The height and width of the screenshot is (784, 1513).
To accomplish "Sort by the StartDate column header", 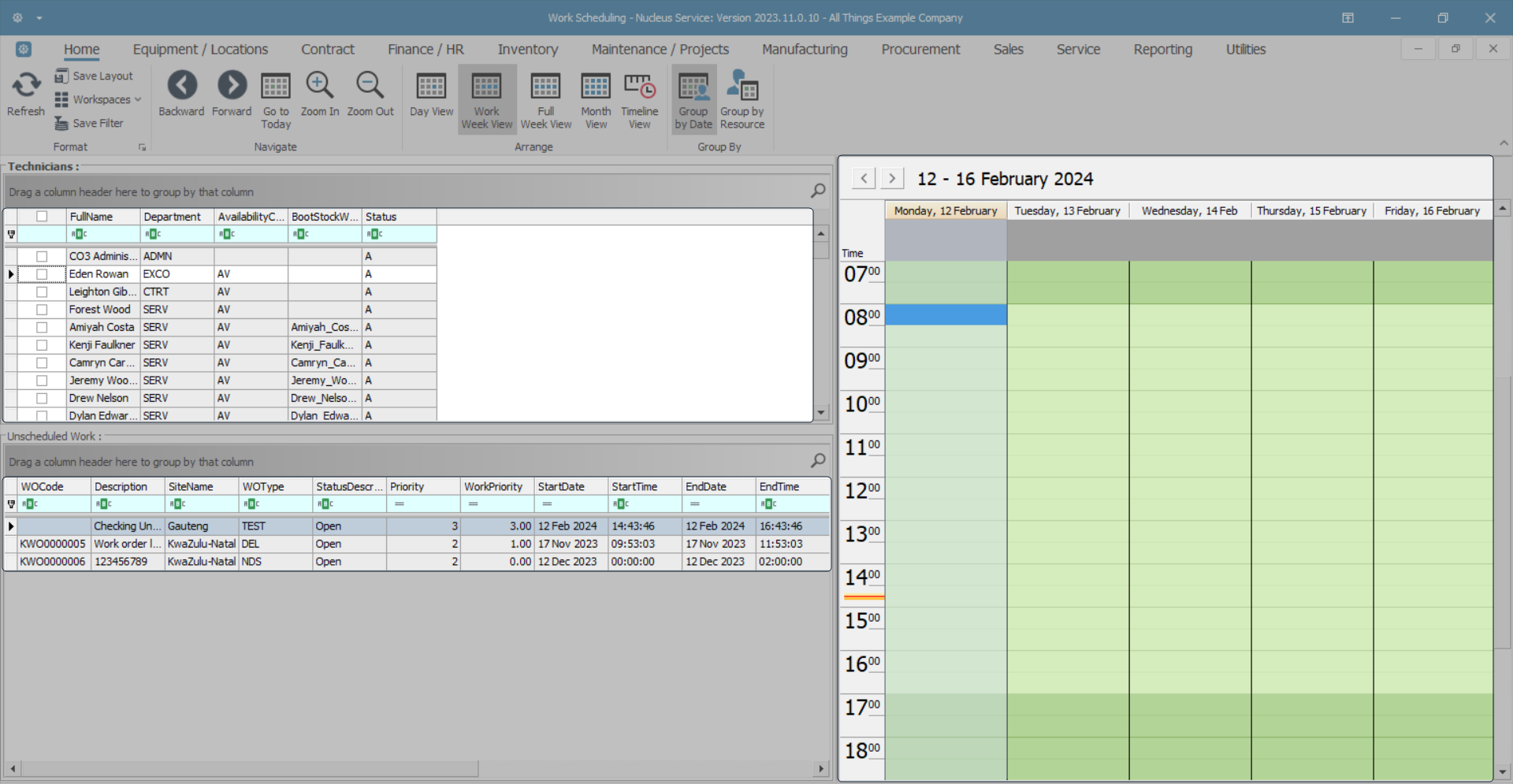I will [571, 487].
